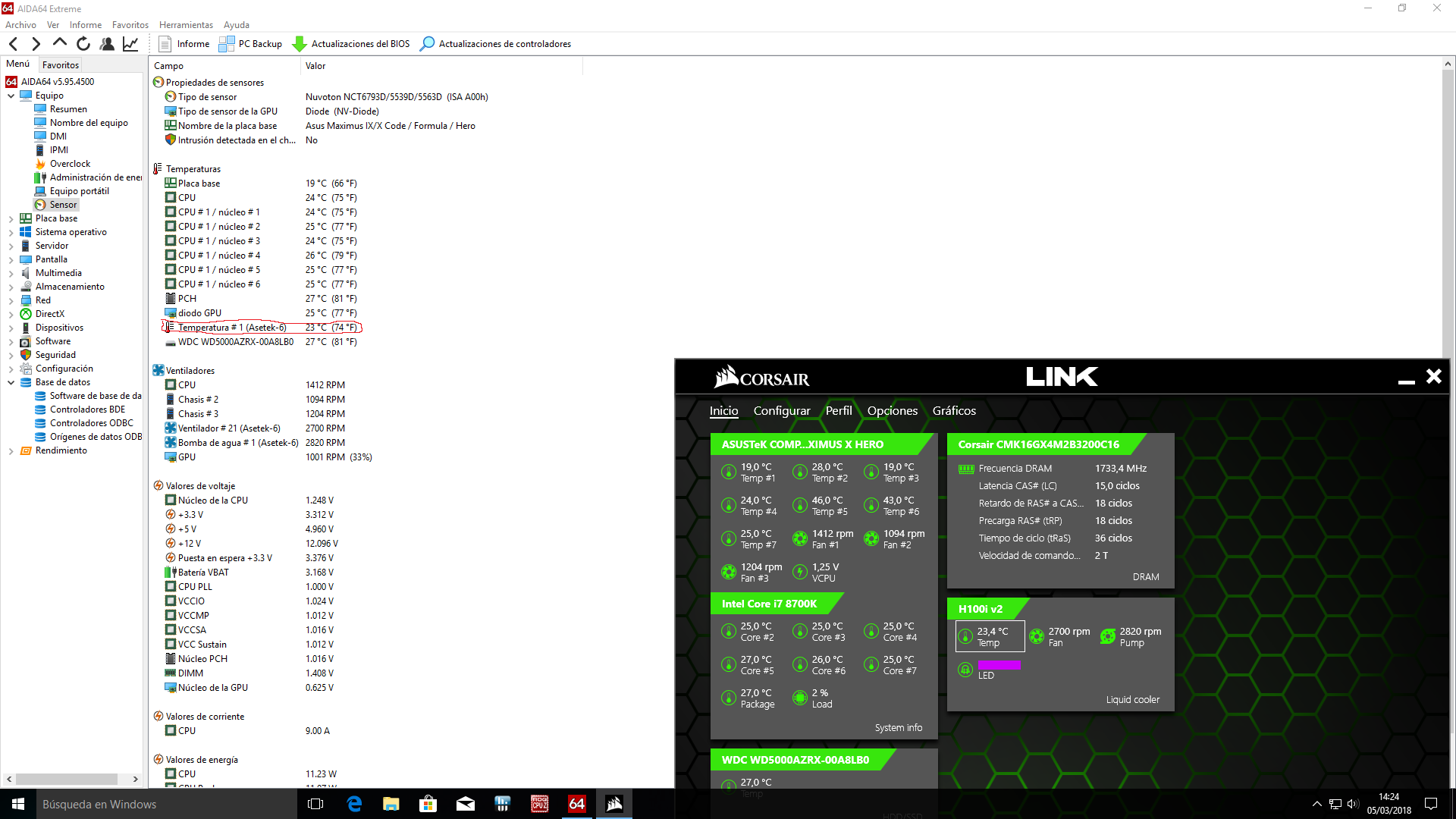Open Gráficos tab in Corsair Link
The width and height of the screenshot is (1456, 819).
pos(954,411)
